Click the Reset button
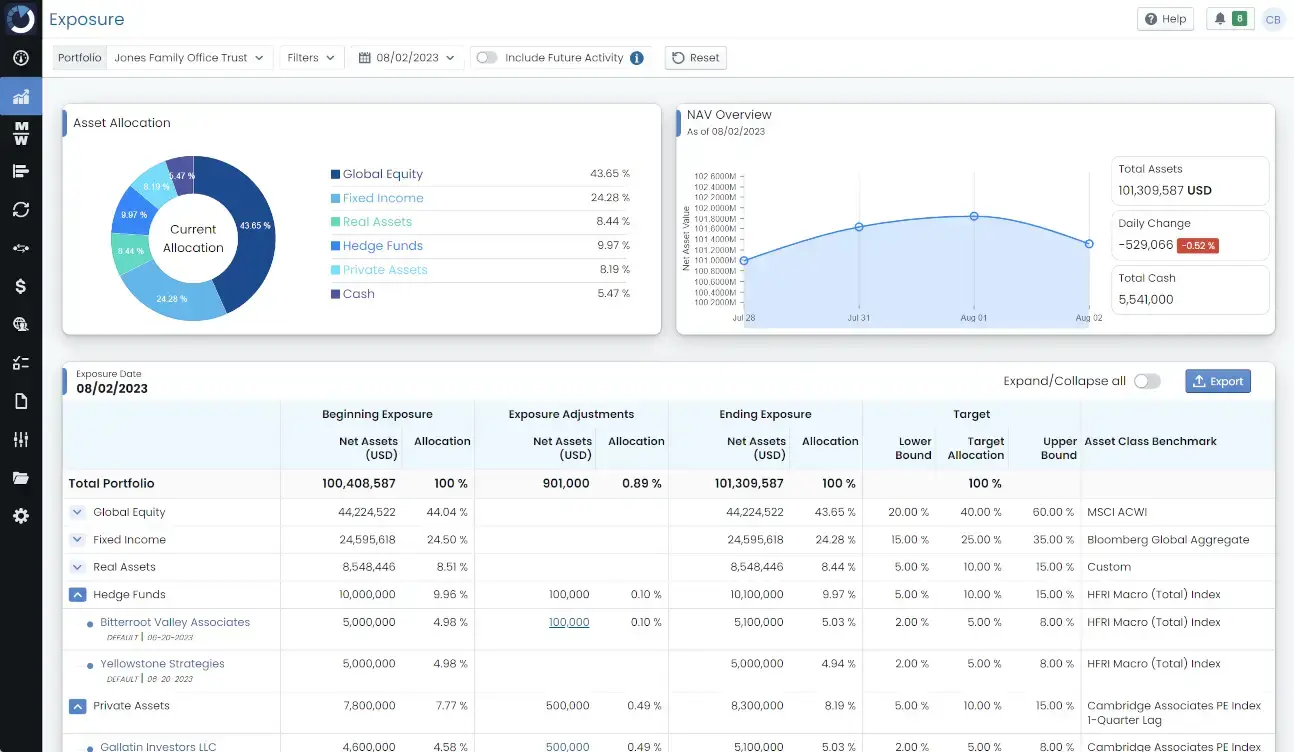Screen dimensions: 1294x752 click(695, 58)
